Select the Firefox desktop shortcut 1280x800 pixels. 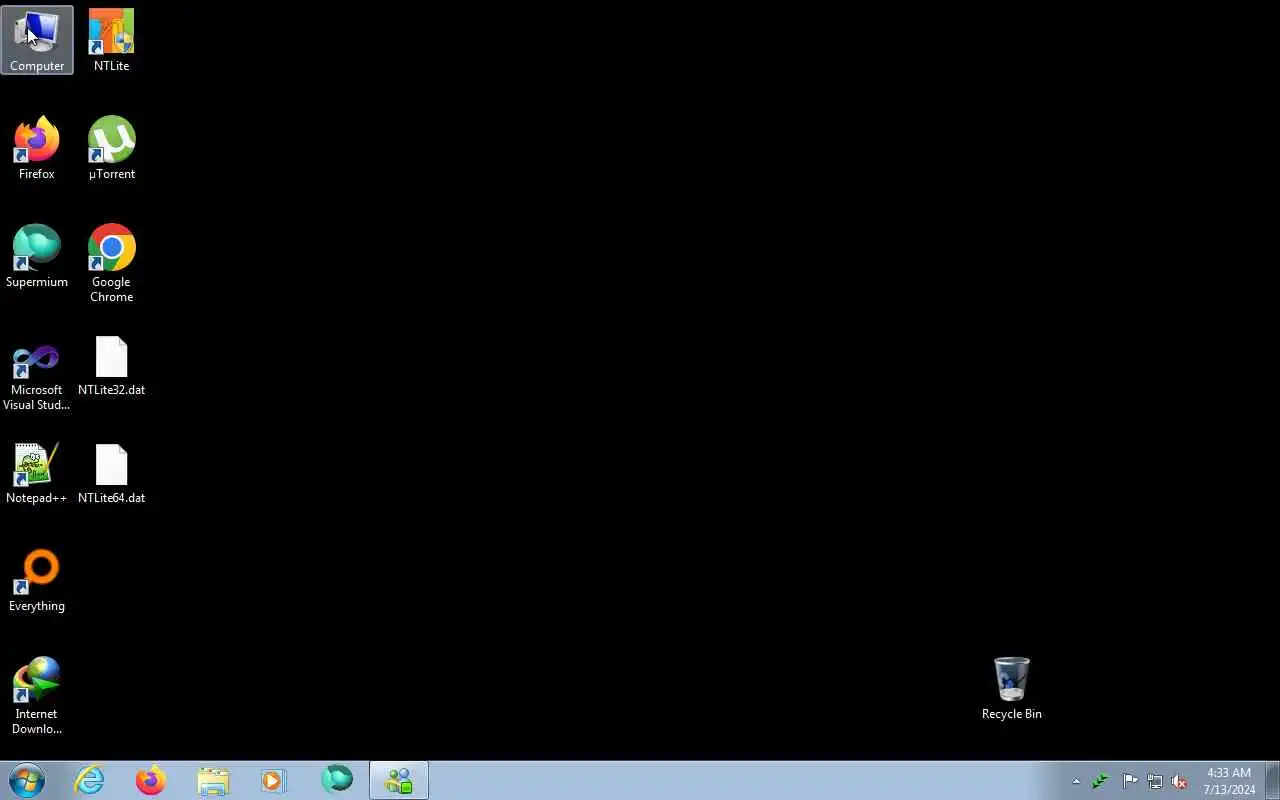(x=37, y=148)
